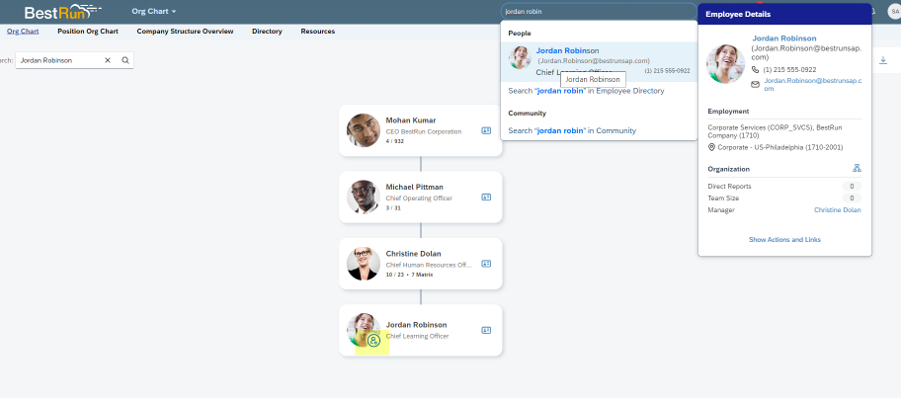
Task: Clear the Jordan Robinson search field
Action: click(107, 60)
